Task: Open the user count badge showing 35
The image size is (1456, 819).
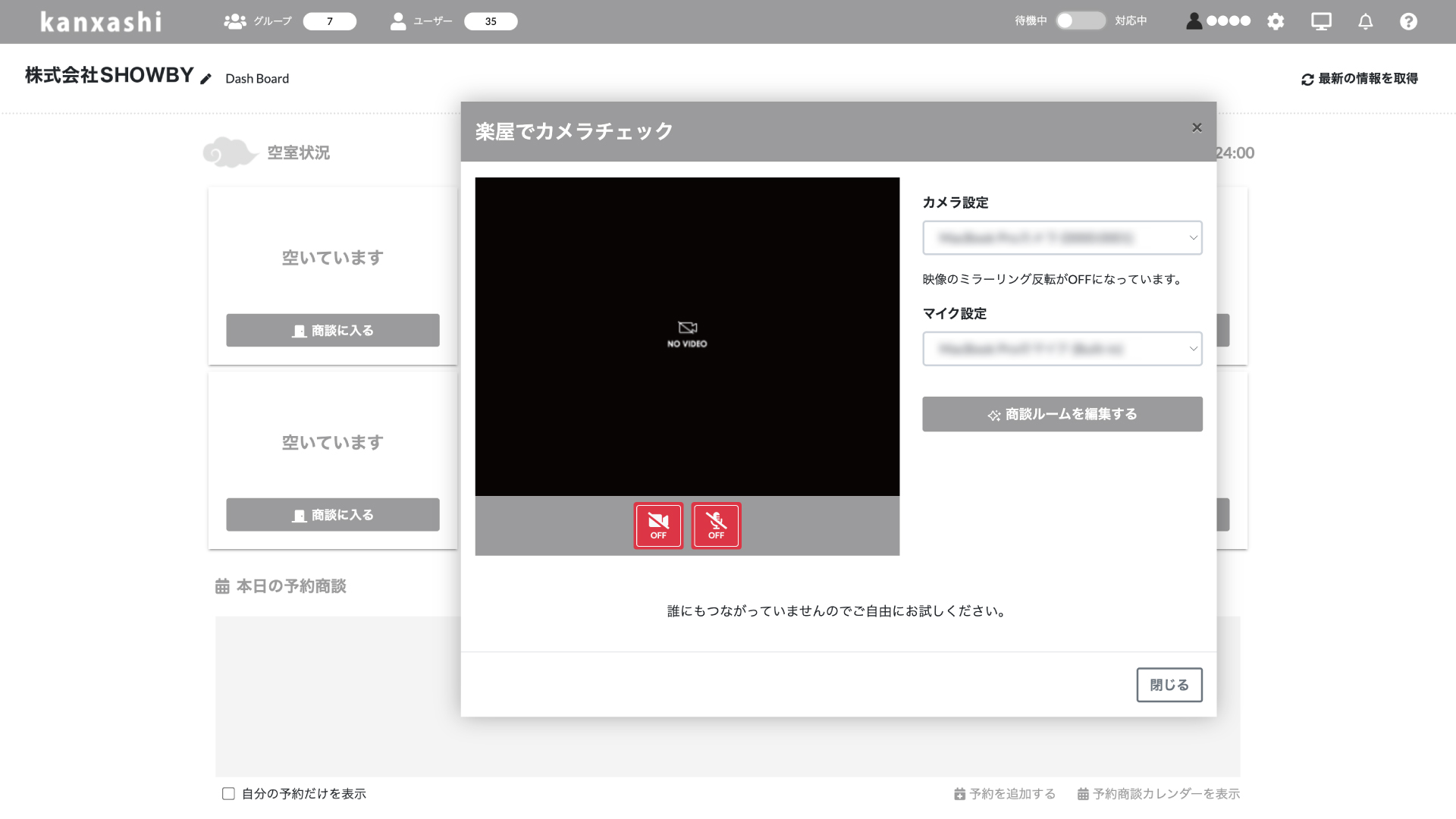Action: pyautogui.click(x=491, y=21)
